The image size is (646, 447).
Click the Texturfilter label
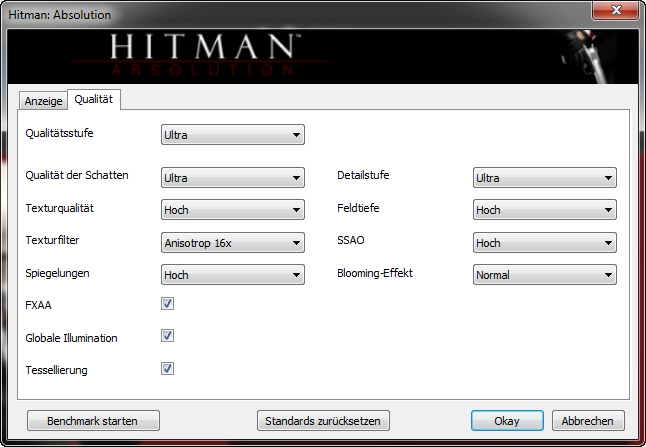pyautogui.click(x=52, y=240)
